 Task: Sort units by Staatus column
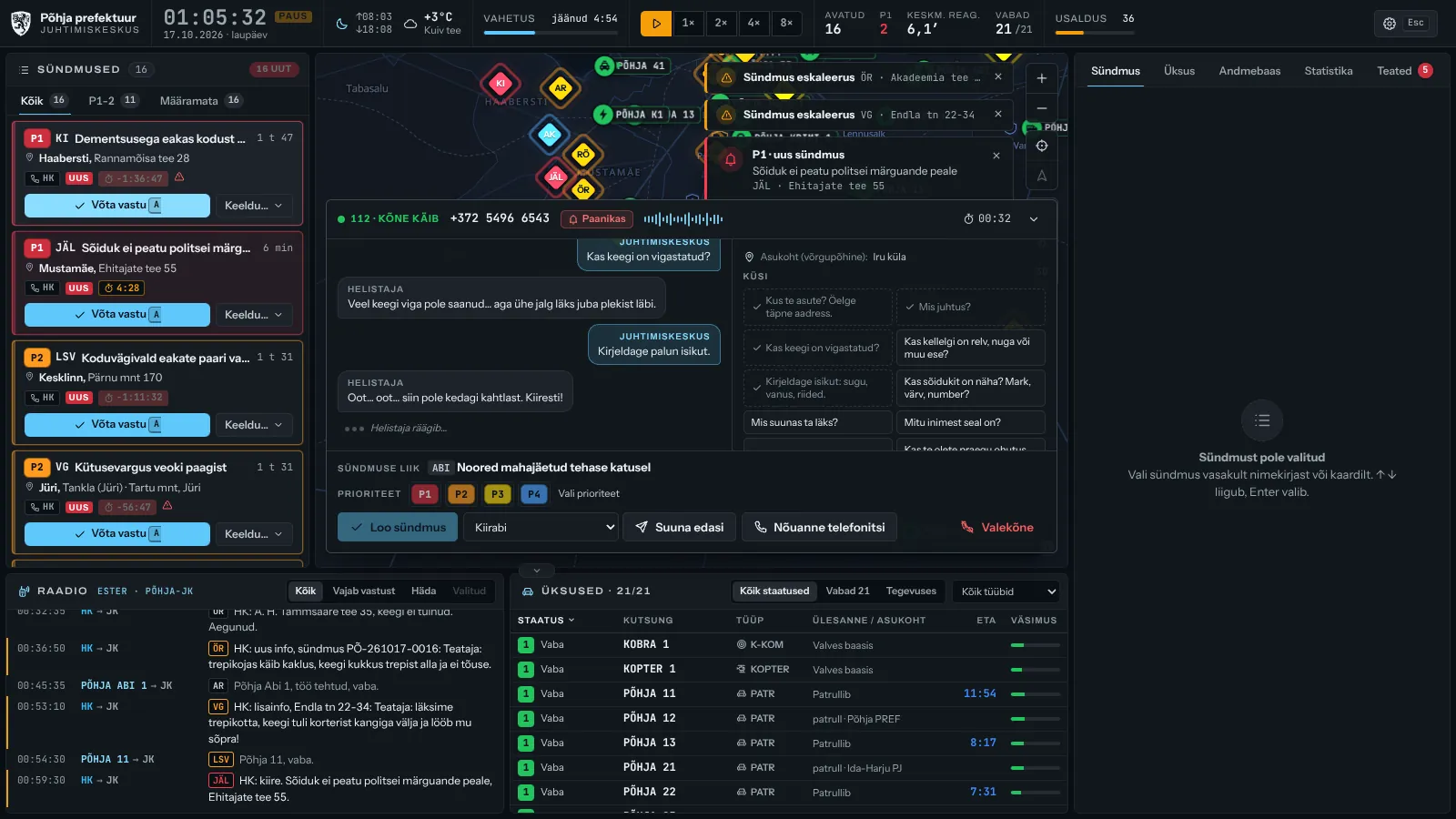point(546,621)
